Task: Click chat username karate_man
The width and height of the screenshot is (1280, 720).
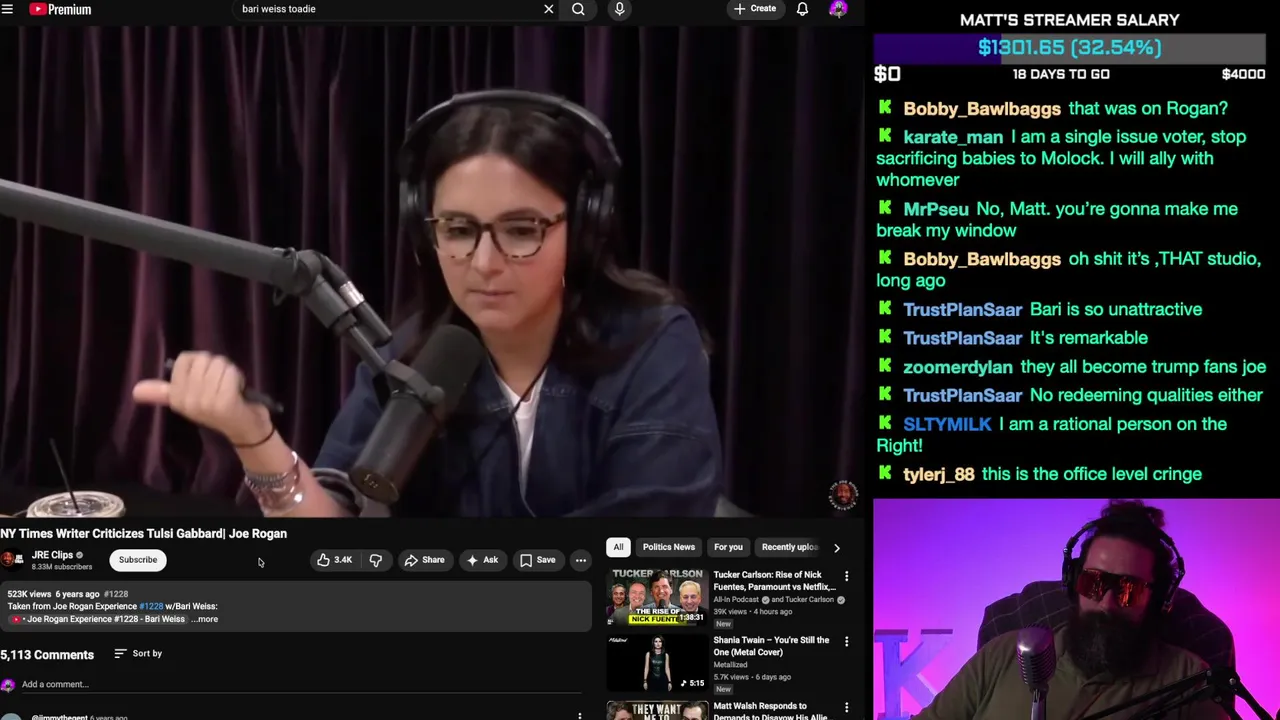Action: (953, 137)
